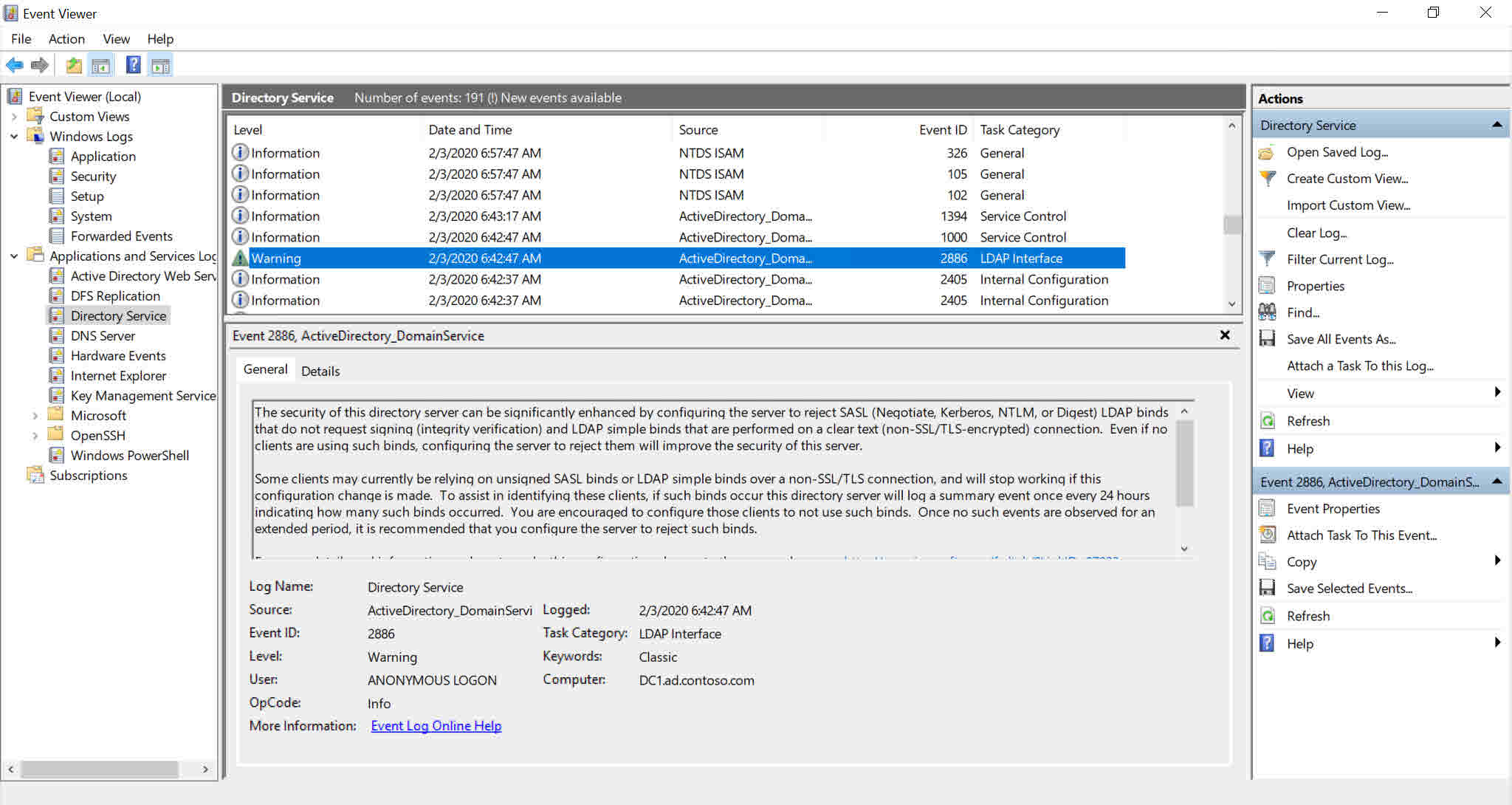Click the Back arrow toolbar icon
1512x805 pixels.
pos(14,65)
